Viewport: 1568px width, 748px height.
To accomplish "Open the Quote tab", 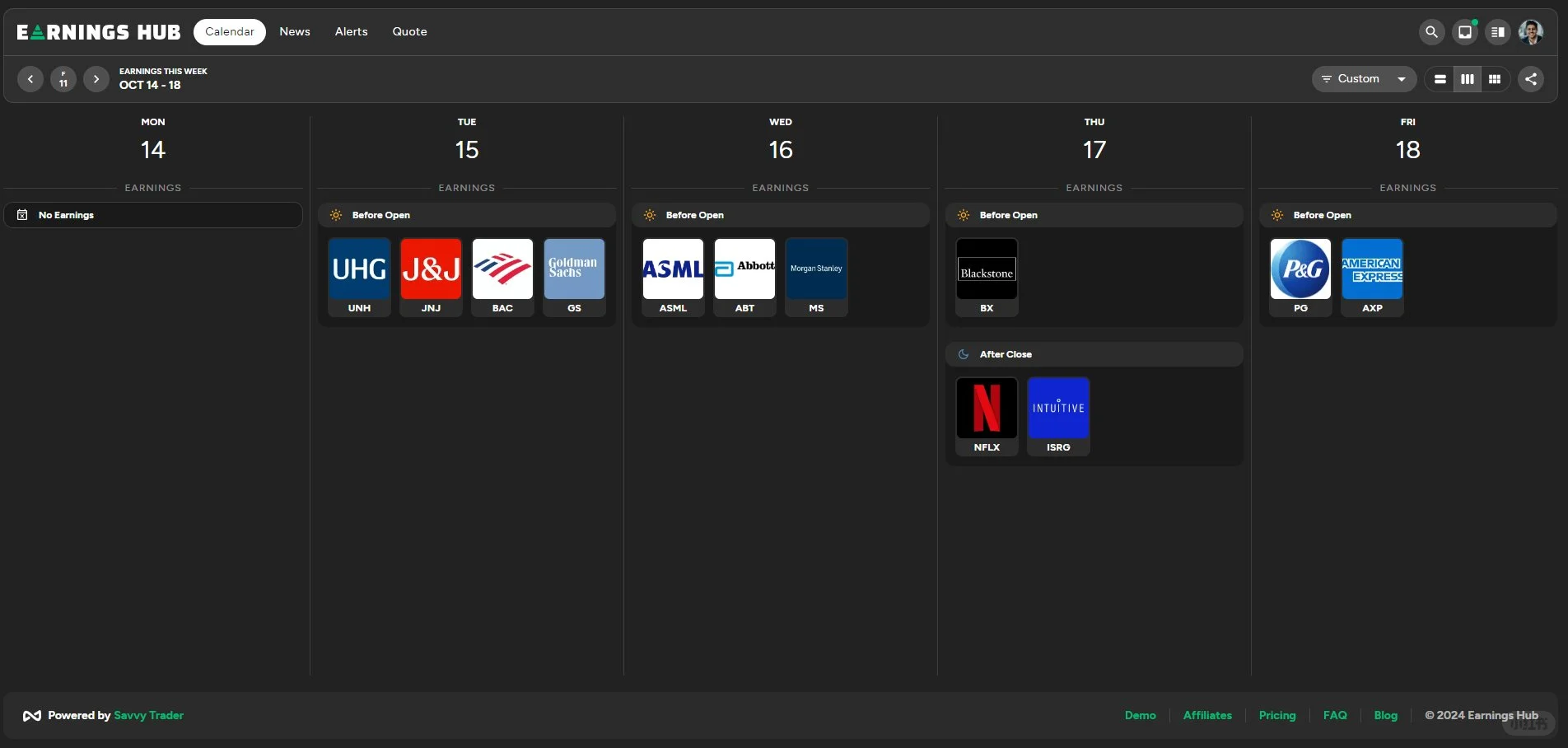I will coord(409,32).
